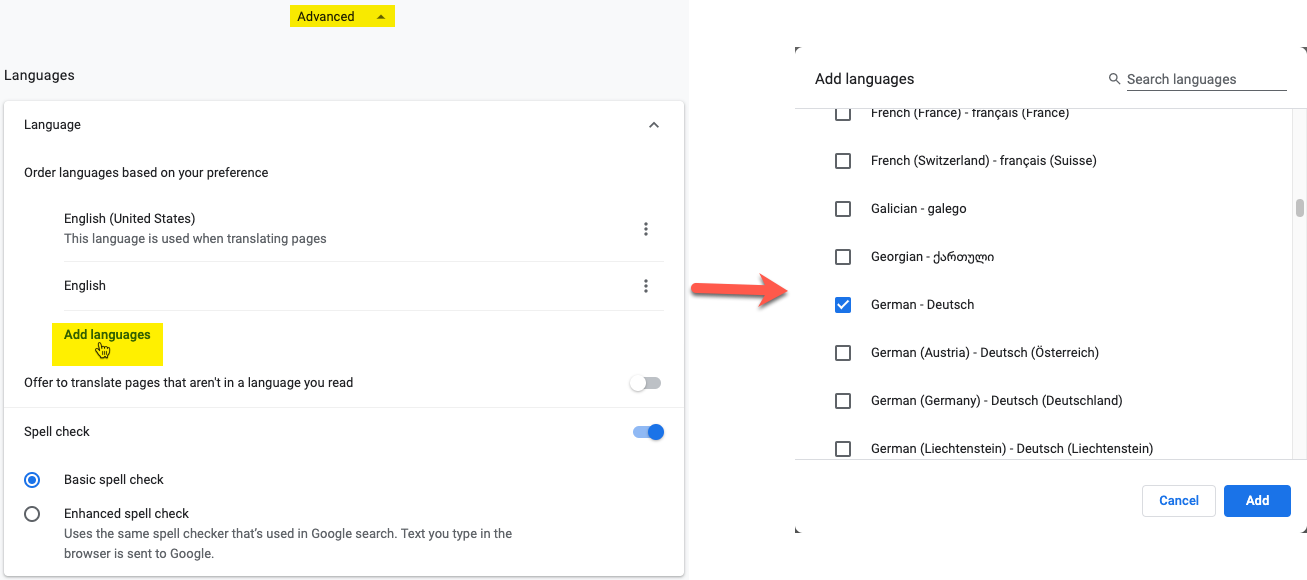Click the 'Galician - galego' label text
Screen dimensions: 1307x580
pos(918,209)
